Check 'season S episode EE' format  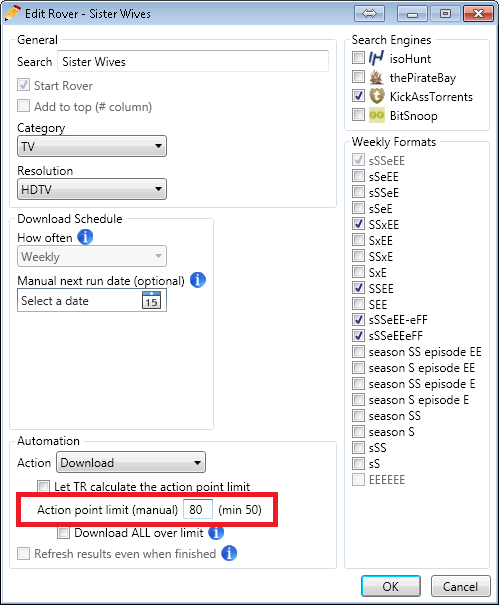click(x=358, y=367)
